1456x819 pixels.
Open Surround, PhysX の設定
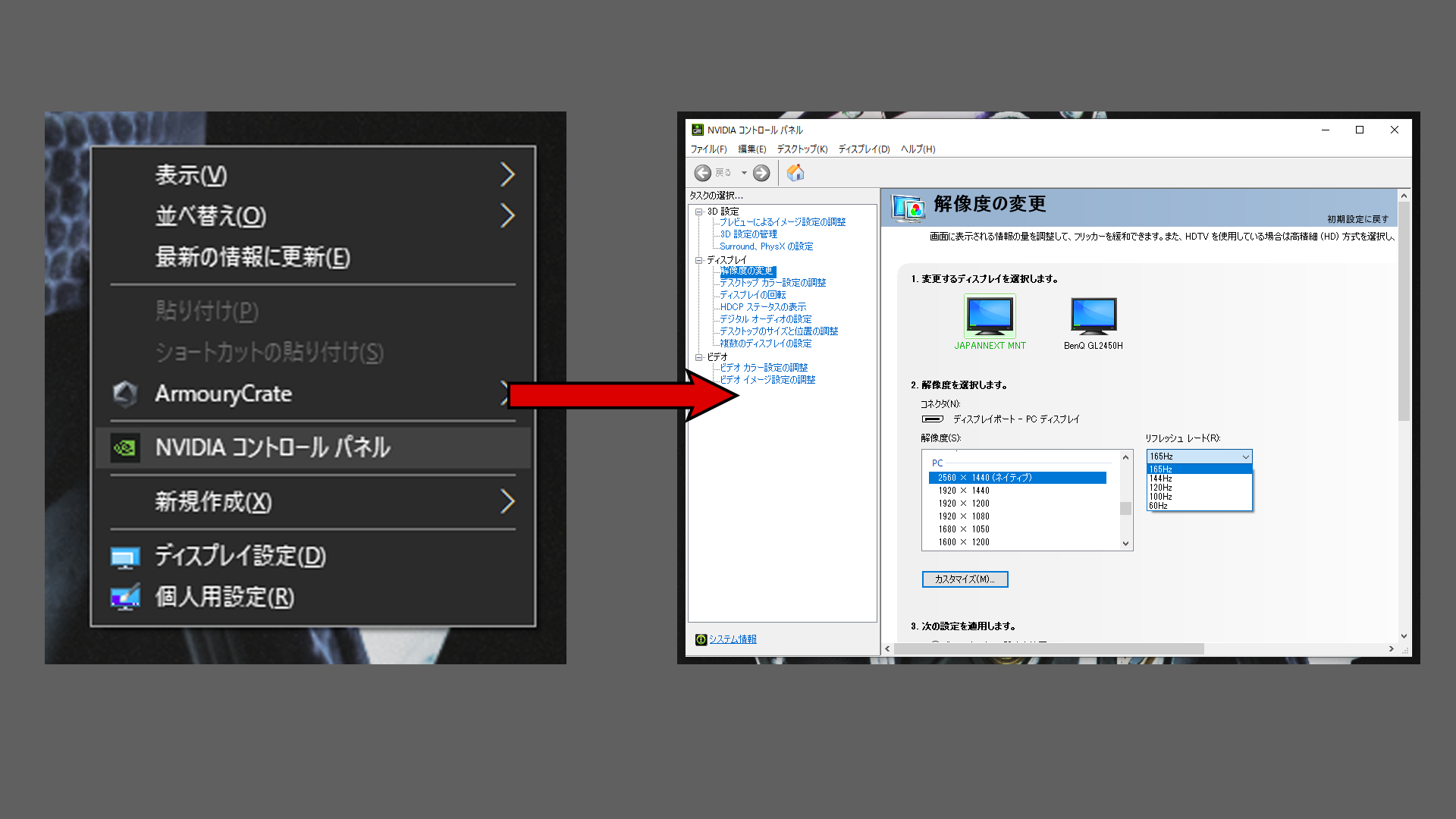766,246
